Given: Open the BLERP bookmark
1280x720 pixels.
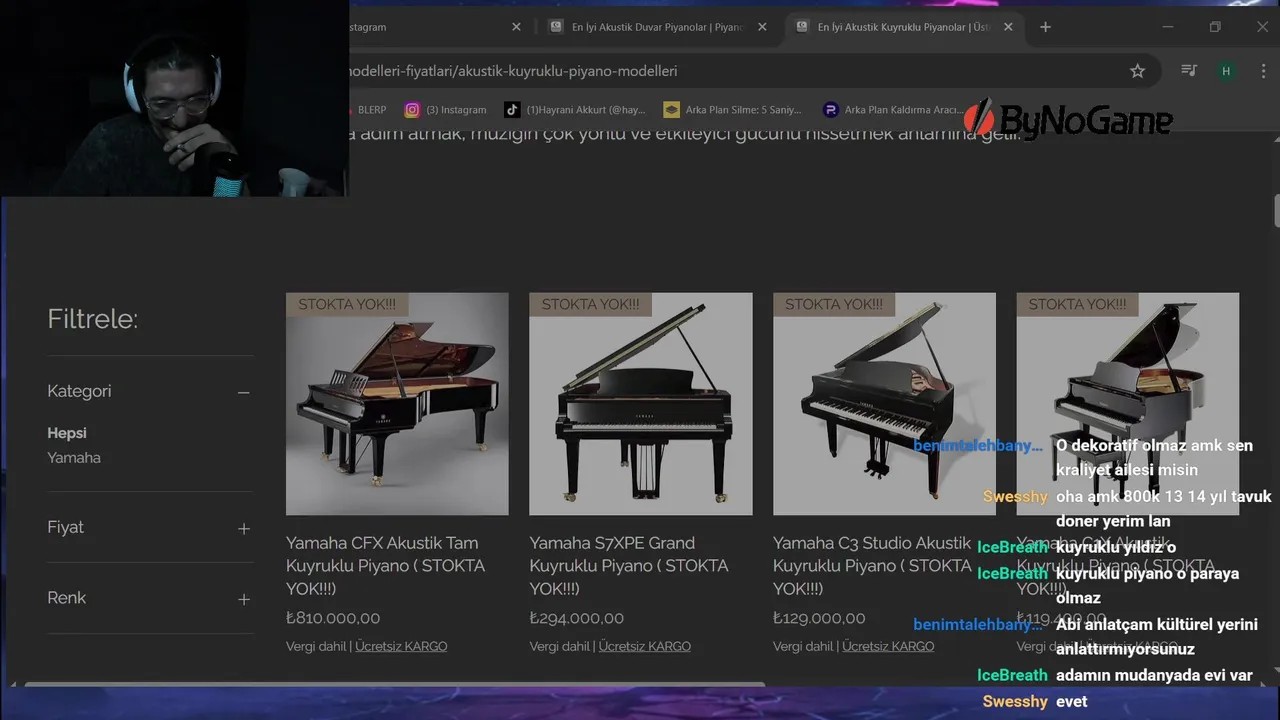Looking at the screenshot, I should 368,110.
